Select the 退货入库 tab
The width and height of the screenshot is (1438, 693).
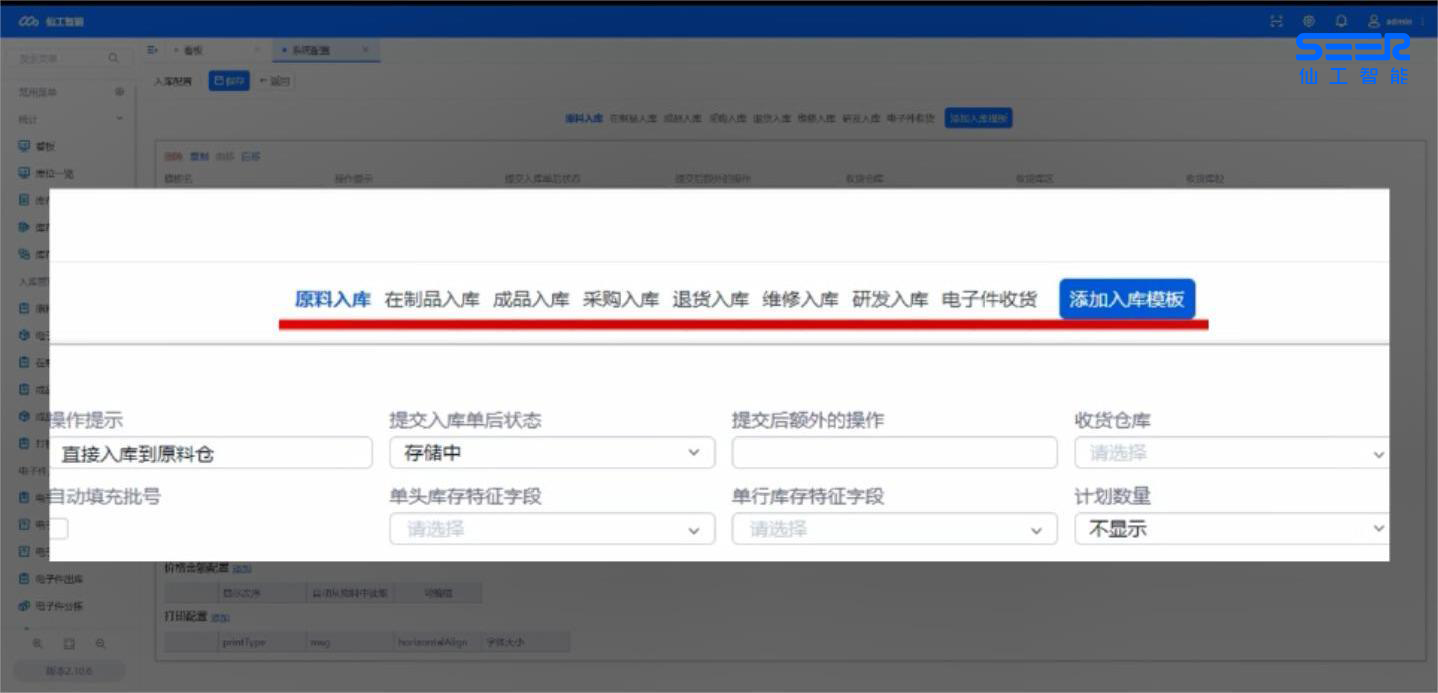pyautogui.click(x=710, y=299)
